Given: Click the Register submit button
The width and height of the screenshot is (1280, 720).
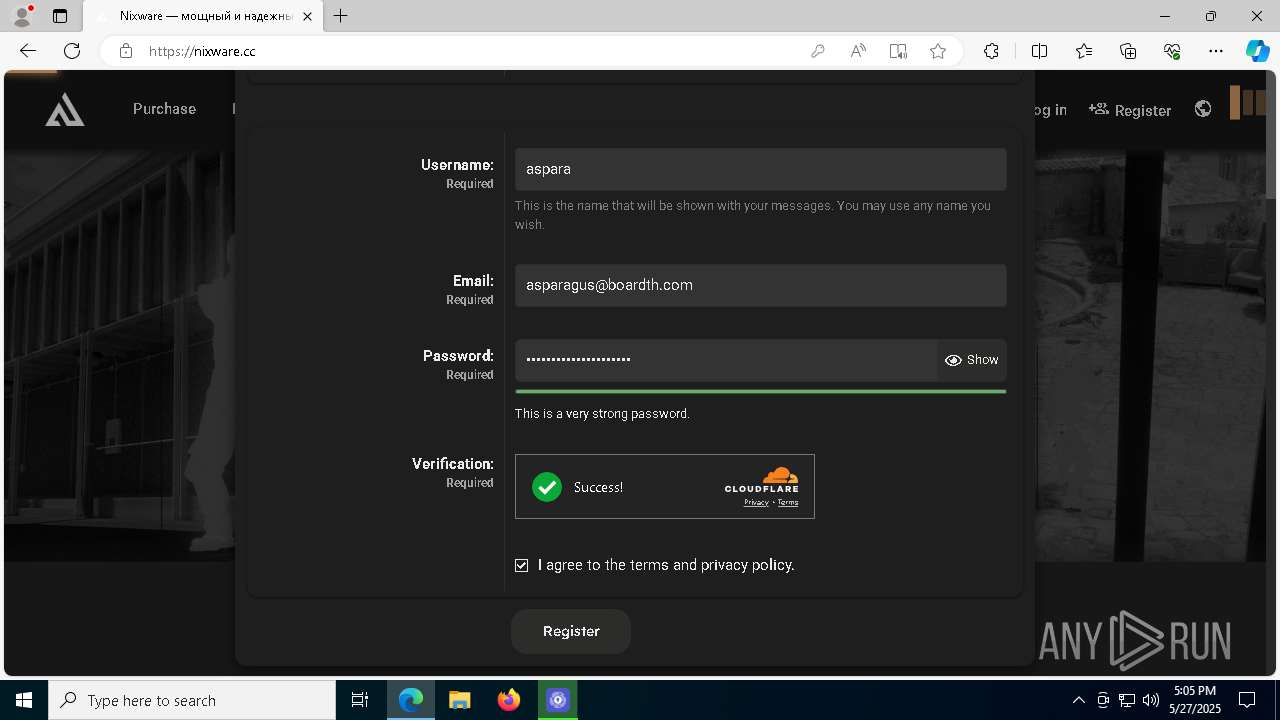Looking at the screenshot, I should (571, 631).
